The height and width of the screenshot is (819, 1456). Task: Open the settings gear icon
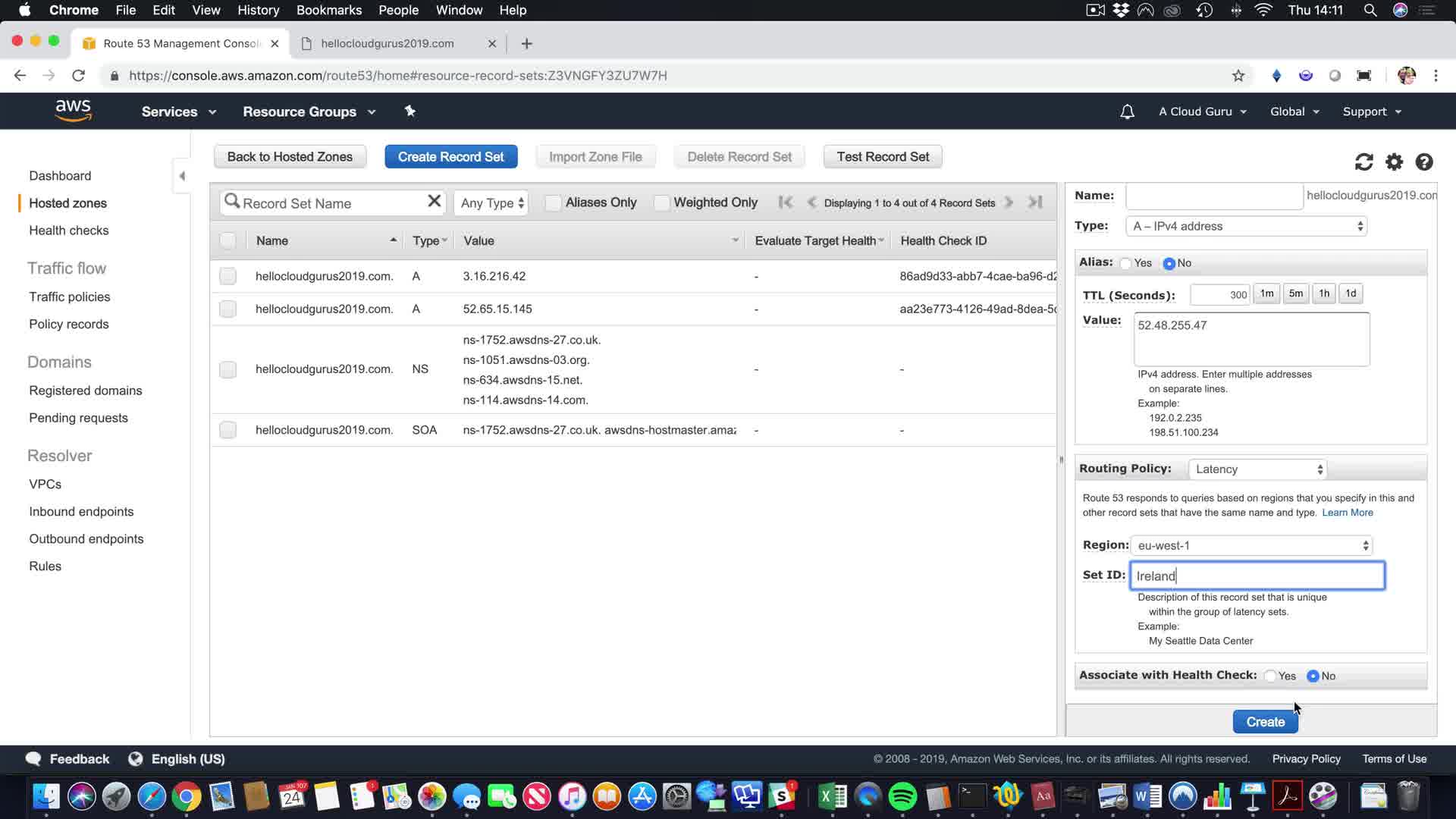tap(1394, 162)
